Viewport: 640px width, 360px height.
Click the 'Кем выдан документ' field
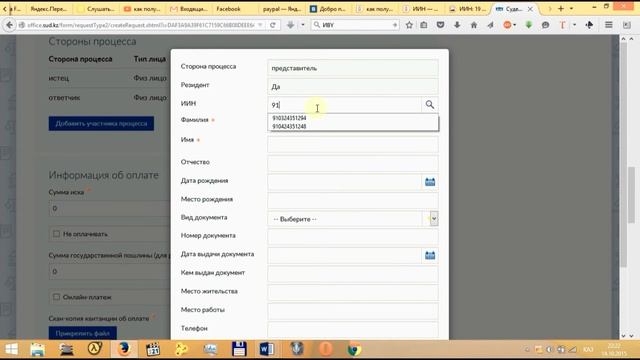pos(353,273)
